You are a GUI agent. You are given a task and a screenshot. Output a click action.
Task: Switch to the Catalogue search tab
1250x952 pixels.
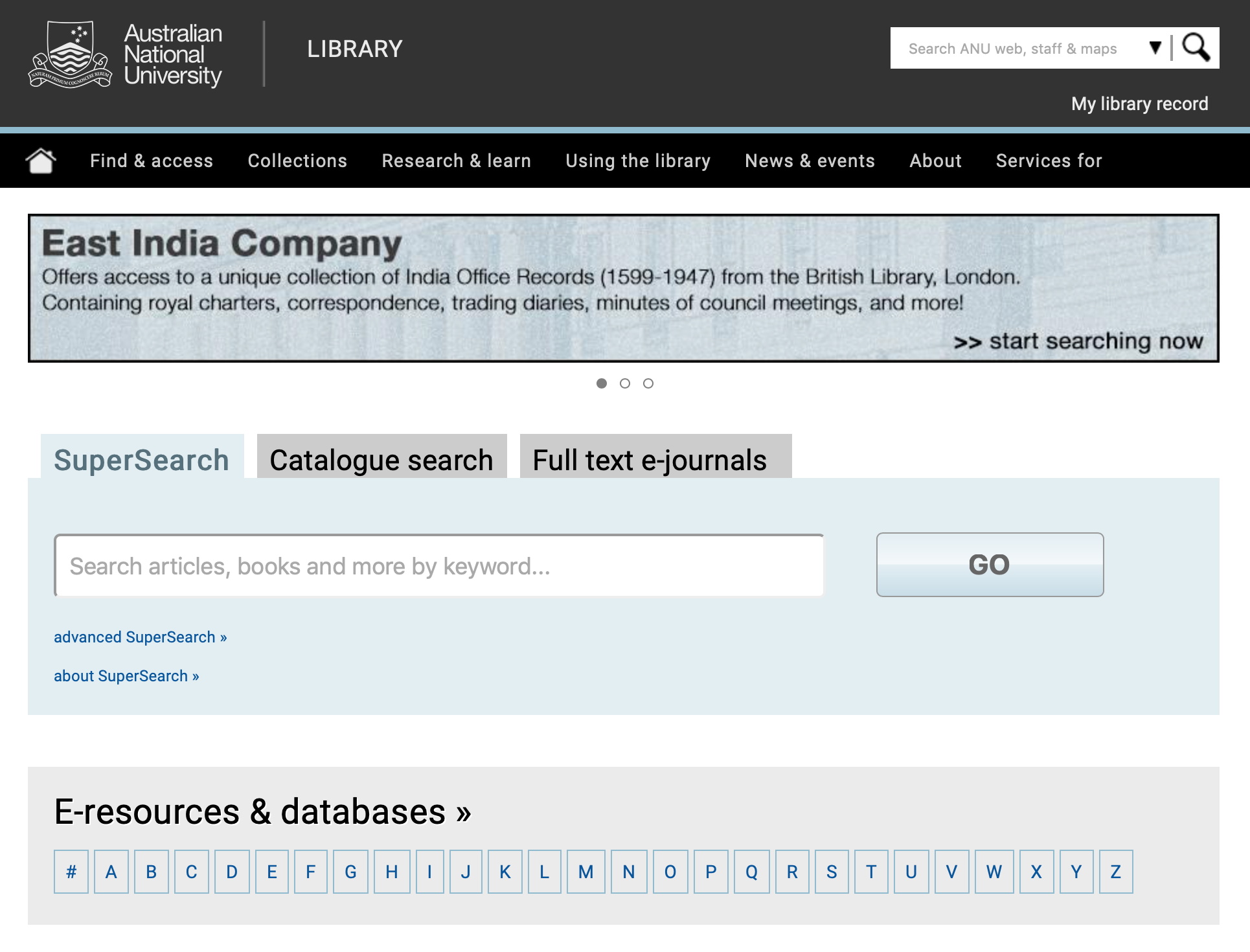click(382, 457)
